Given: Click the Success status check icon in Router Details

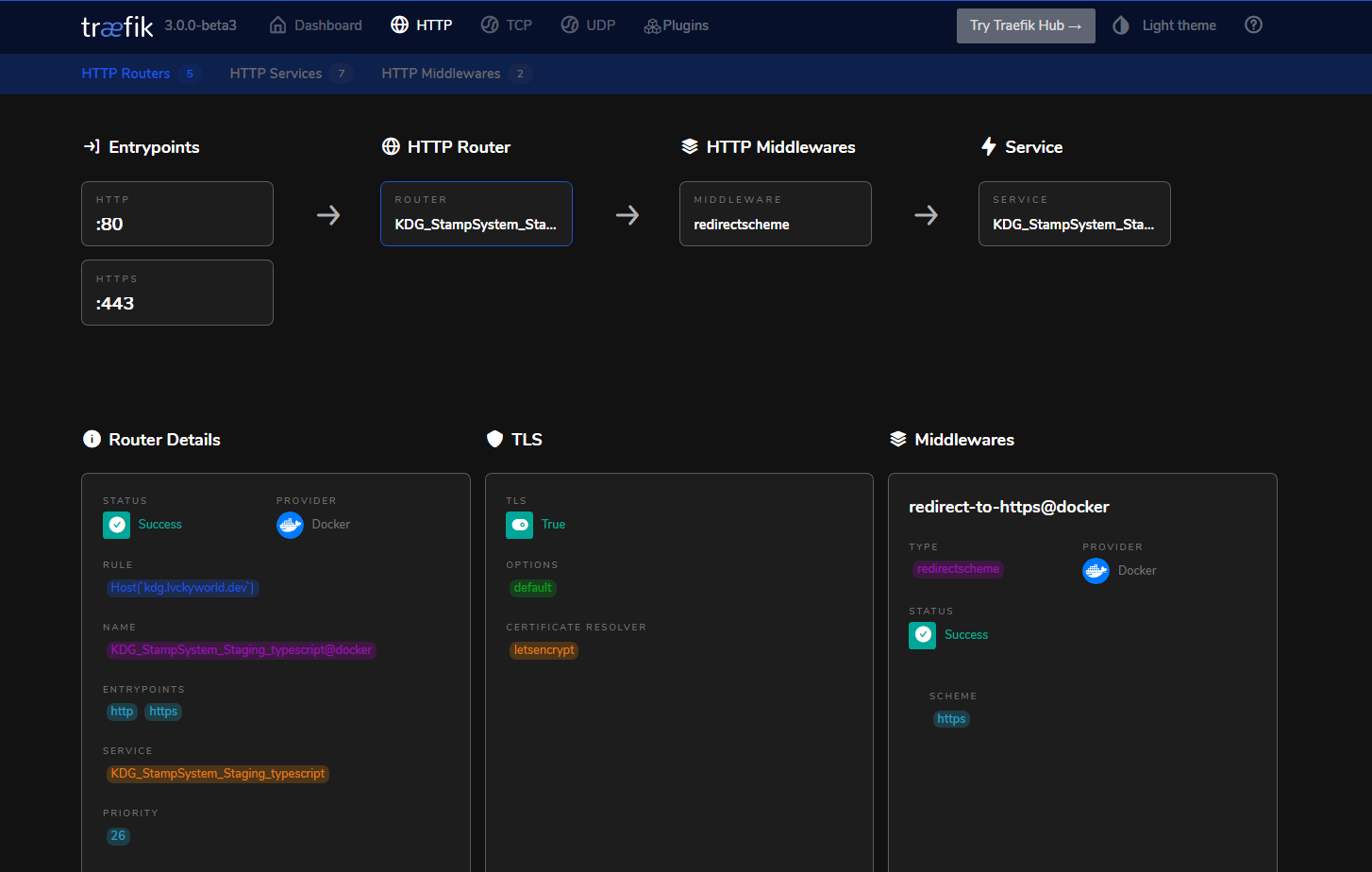Looking at the screenshot, I should (117, 525).
